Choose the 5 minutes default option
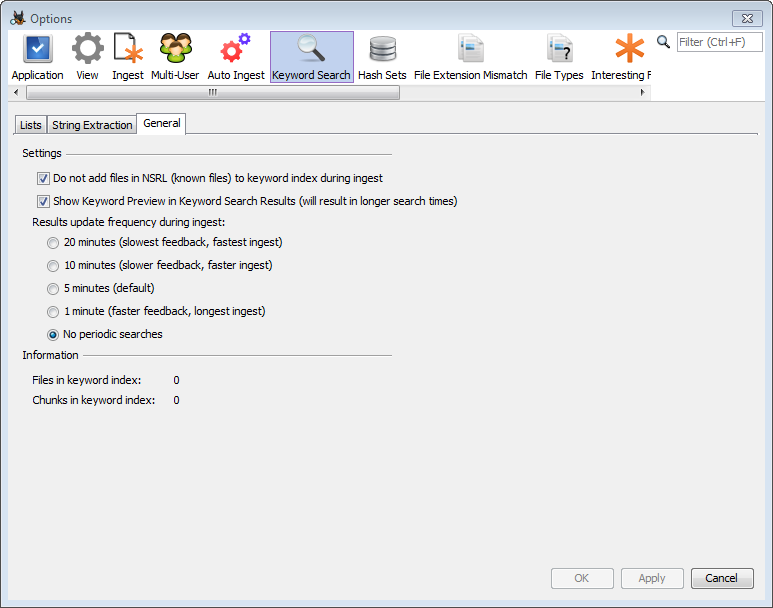The height and width of the screenshot is (608, 773). pyautogui.click(x=53, y=288)
